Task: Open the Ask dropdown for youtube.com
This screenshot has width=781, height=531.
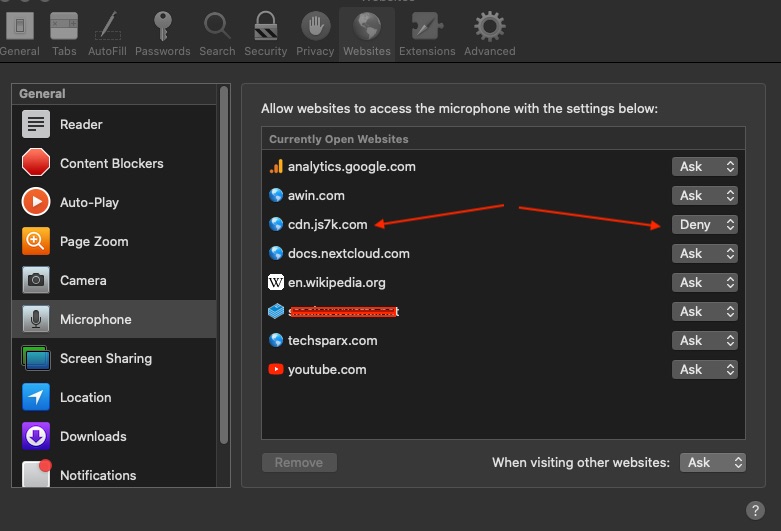Action: coord(705,369)
